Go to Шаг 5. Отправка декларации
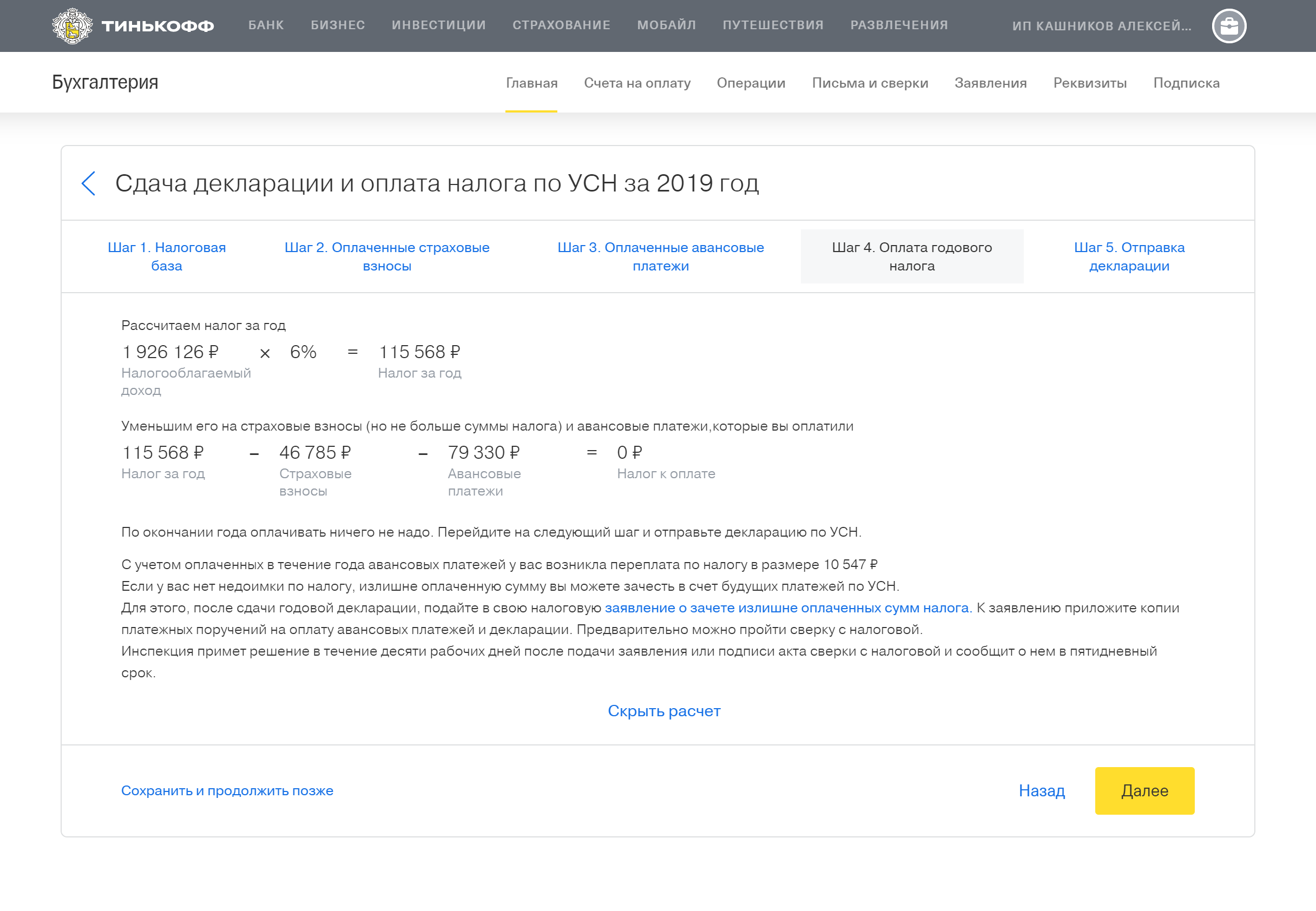1316x911 pixels. tap(1129, 256)
